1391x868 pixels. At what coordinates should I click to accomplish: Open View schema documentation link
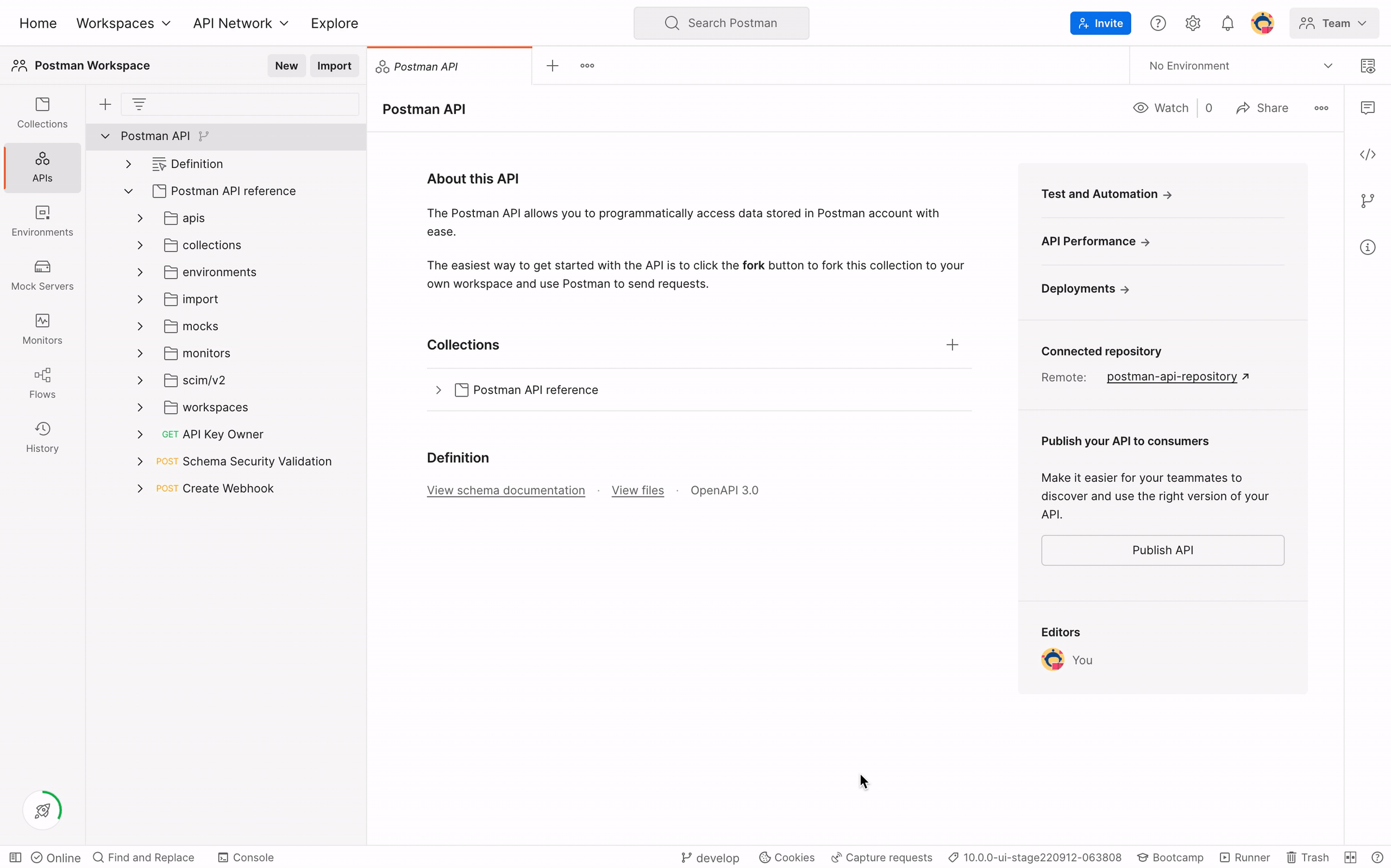point(506,490)
